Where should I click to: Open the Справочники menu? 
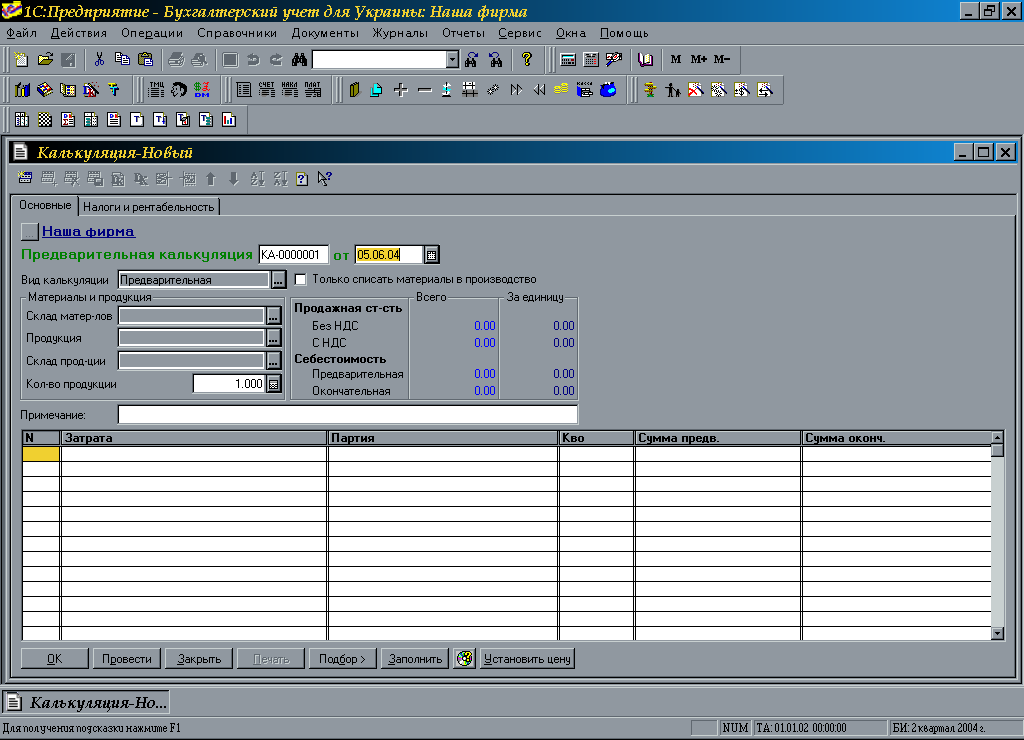pyautogui.click(x=237, y=33)
